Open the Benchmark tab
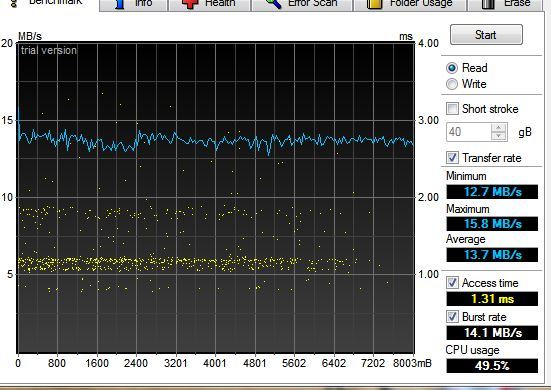Image resolution: width=551 pixels, height=390 pixels. tap(49, 4)
